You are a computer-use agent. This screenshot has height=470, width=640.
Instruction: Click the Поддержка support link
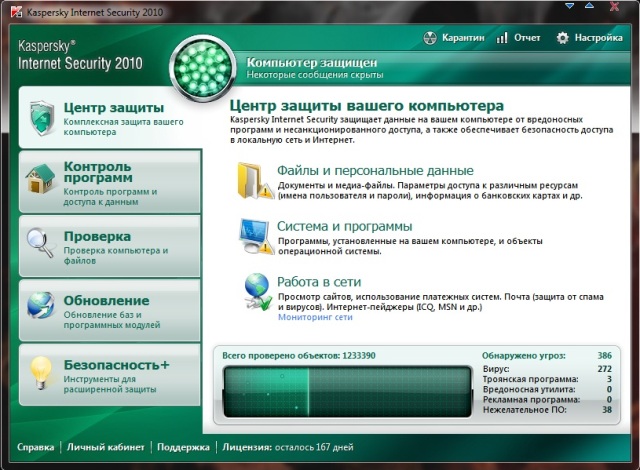183,447
